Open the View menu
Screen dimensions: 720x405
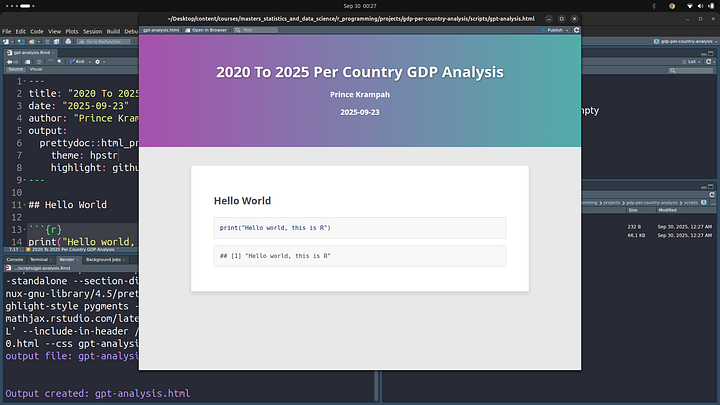[54, 31]
